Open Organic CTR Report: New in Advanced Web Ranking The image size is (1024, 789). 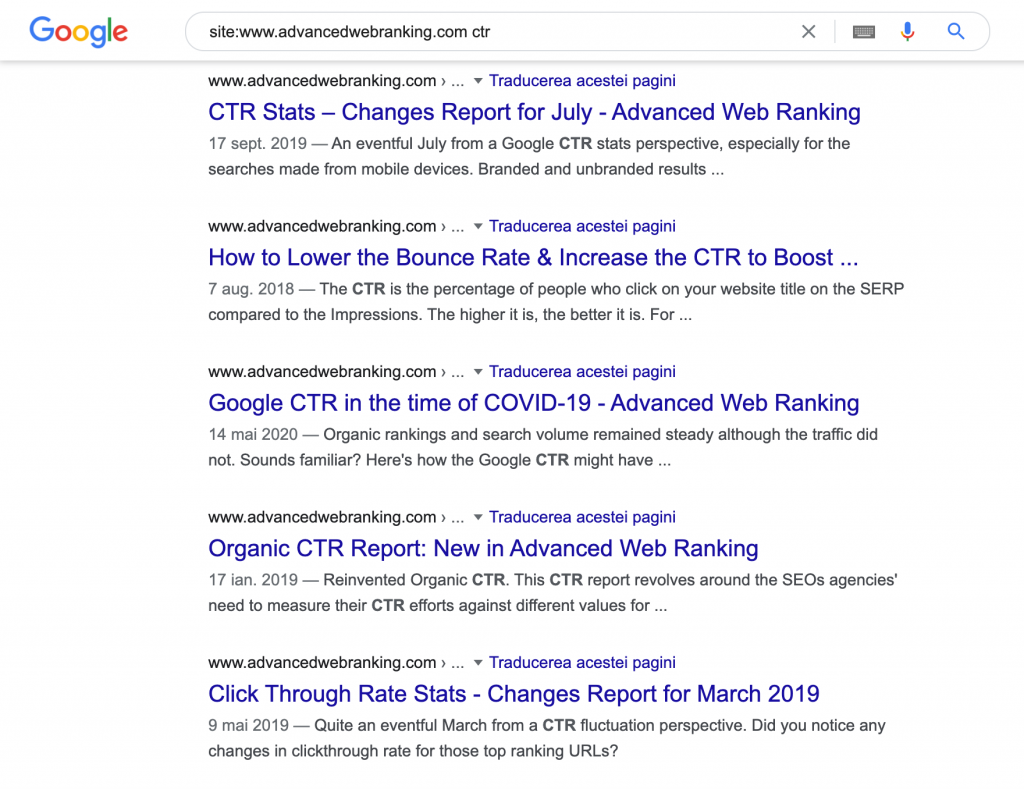pos(483,549)
